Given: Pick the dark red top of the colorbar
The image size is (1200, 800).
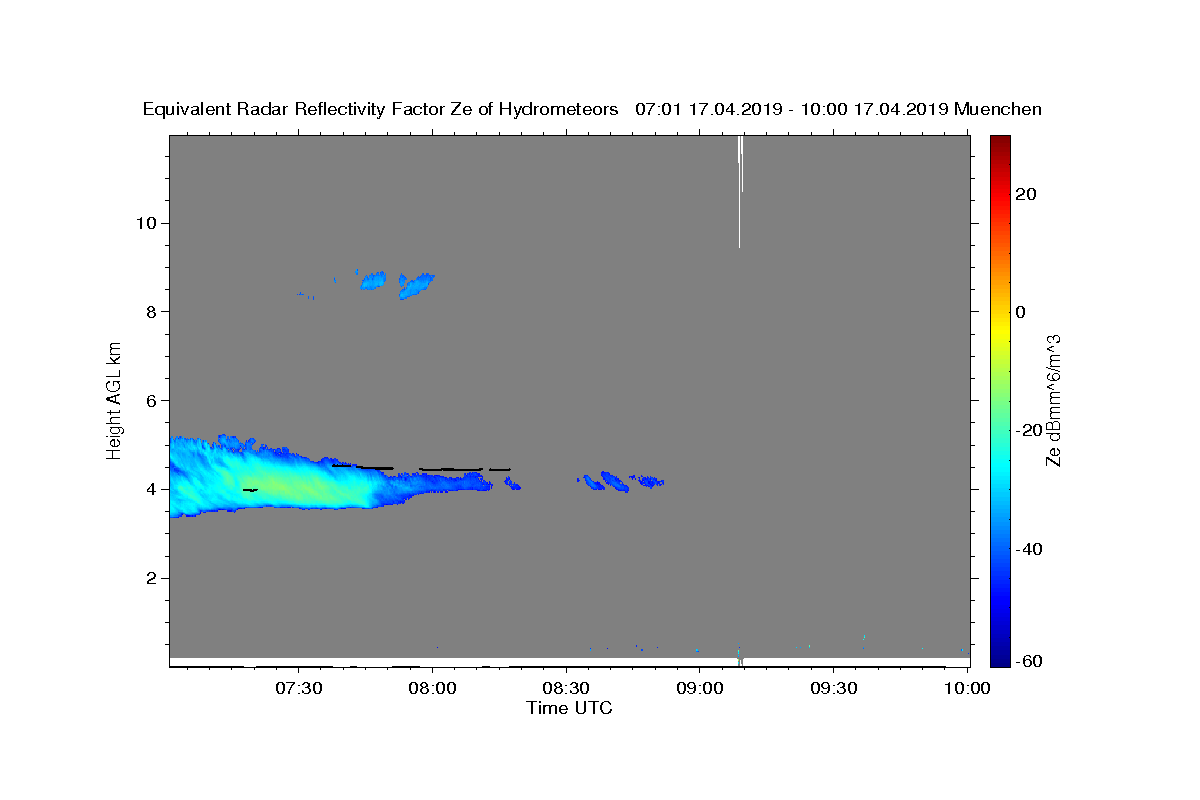Looking at the screenshot, I should coord(1000,142).
